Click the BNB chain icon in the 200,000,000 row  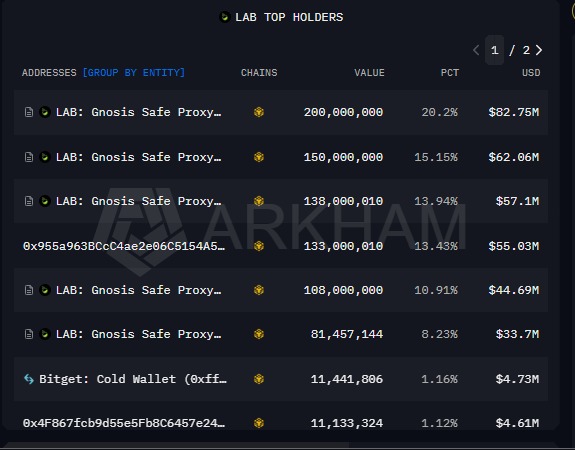[x=259, y=112]
